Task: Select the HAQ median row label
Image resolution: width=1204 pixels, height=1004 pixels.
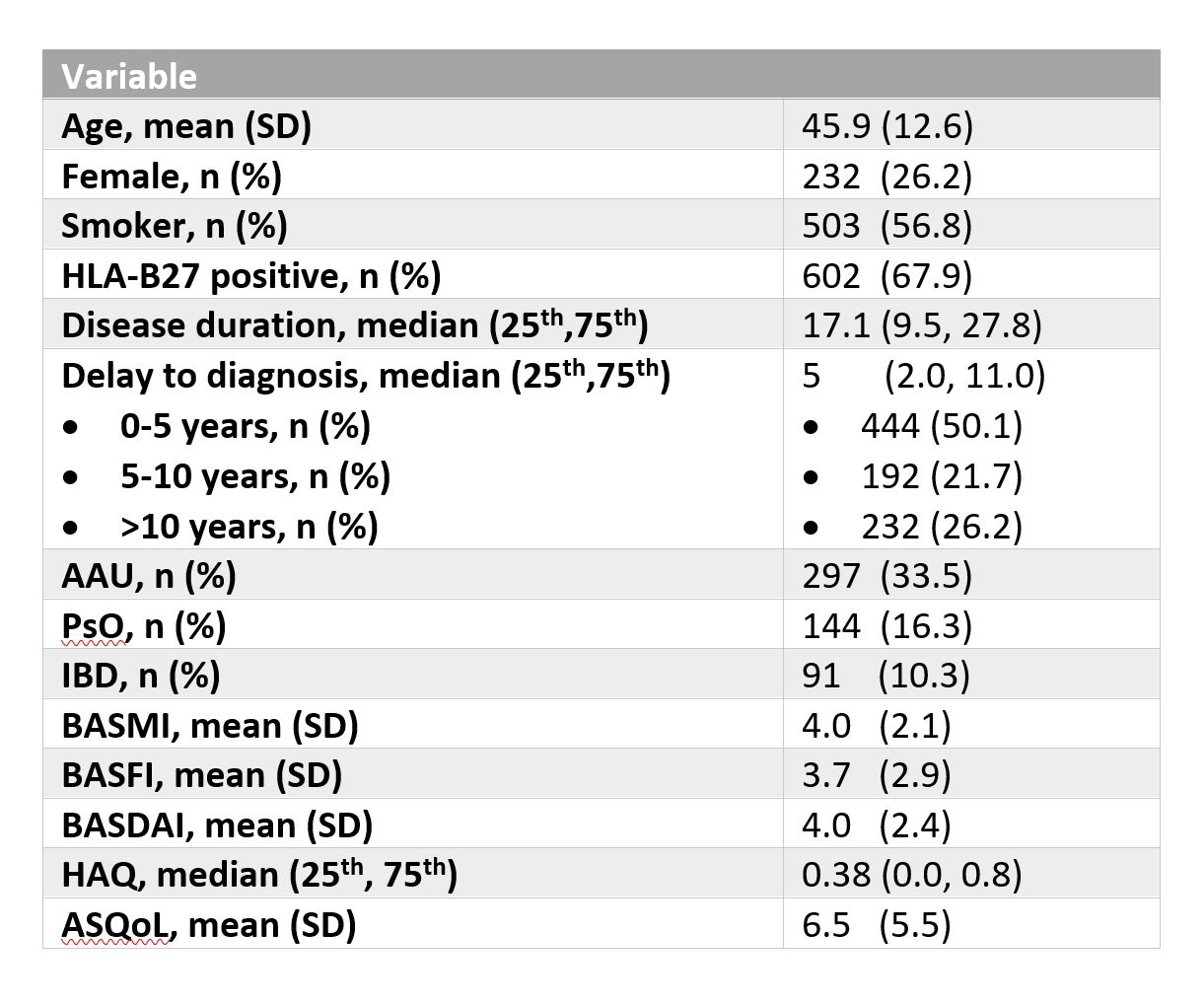Action: pyautogui.click(x=258, y=875)
